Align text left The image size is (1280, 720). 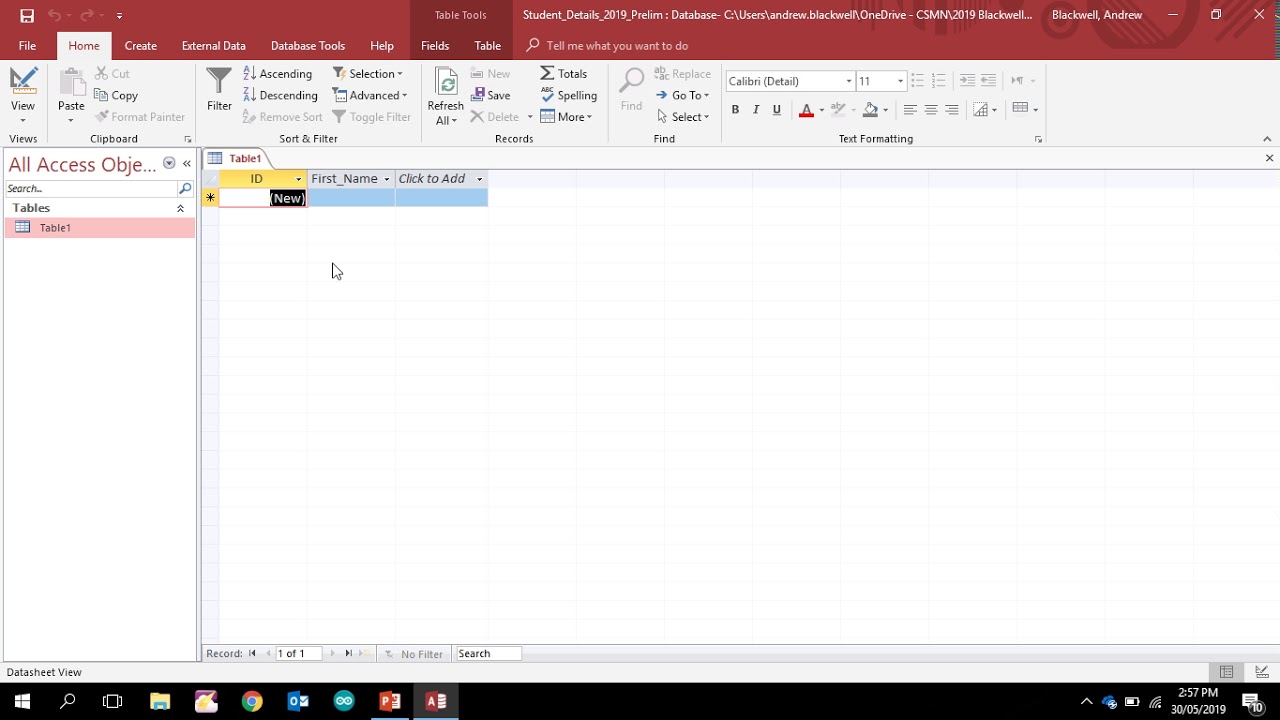click(910, 109)
